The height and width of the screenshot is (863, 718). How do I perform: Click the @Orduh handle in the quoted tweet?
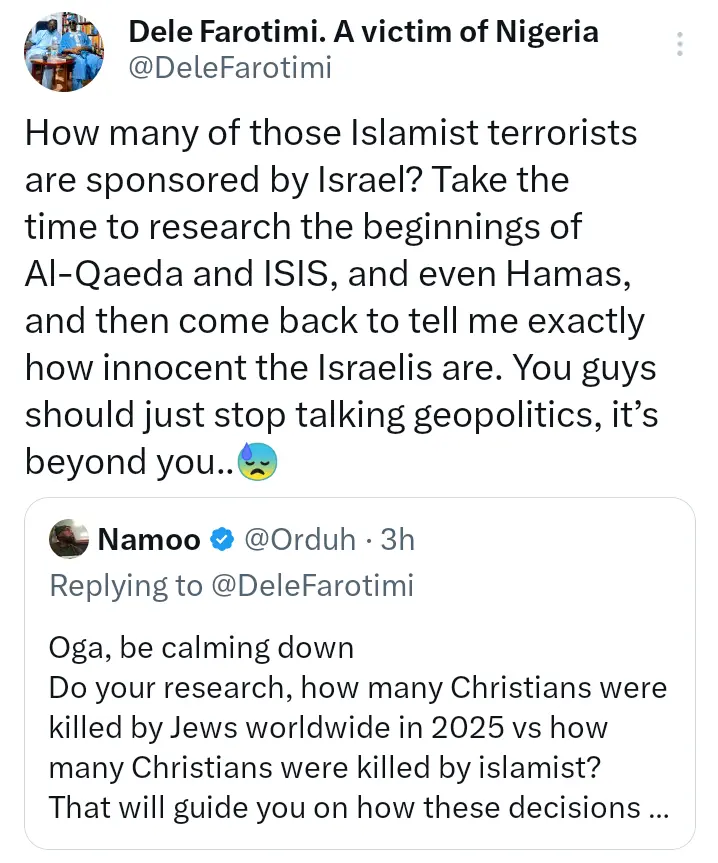[x=299, y=541]
